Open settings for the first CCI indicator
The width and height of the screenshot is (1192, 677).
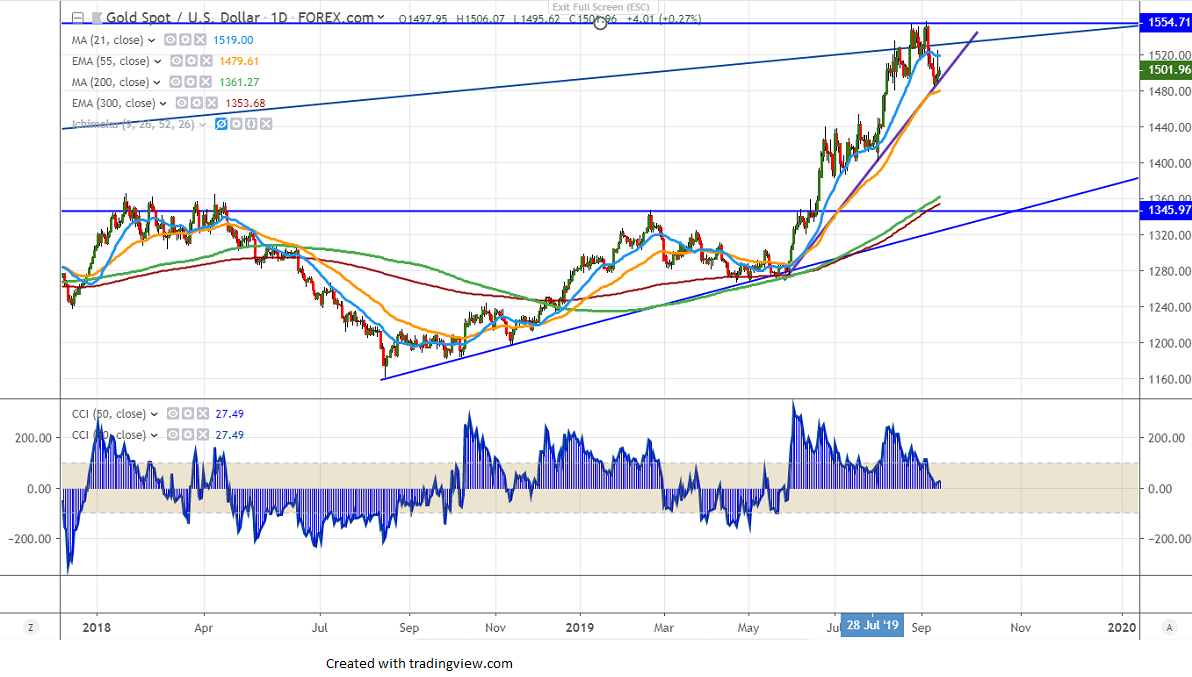click(187, 414)
